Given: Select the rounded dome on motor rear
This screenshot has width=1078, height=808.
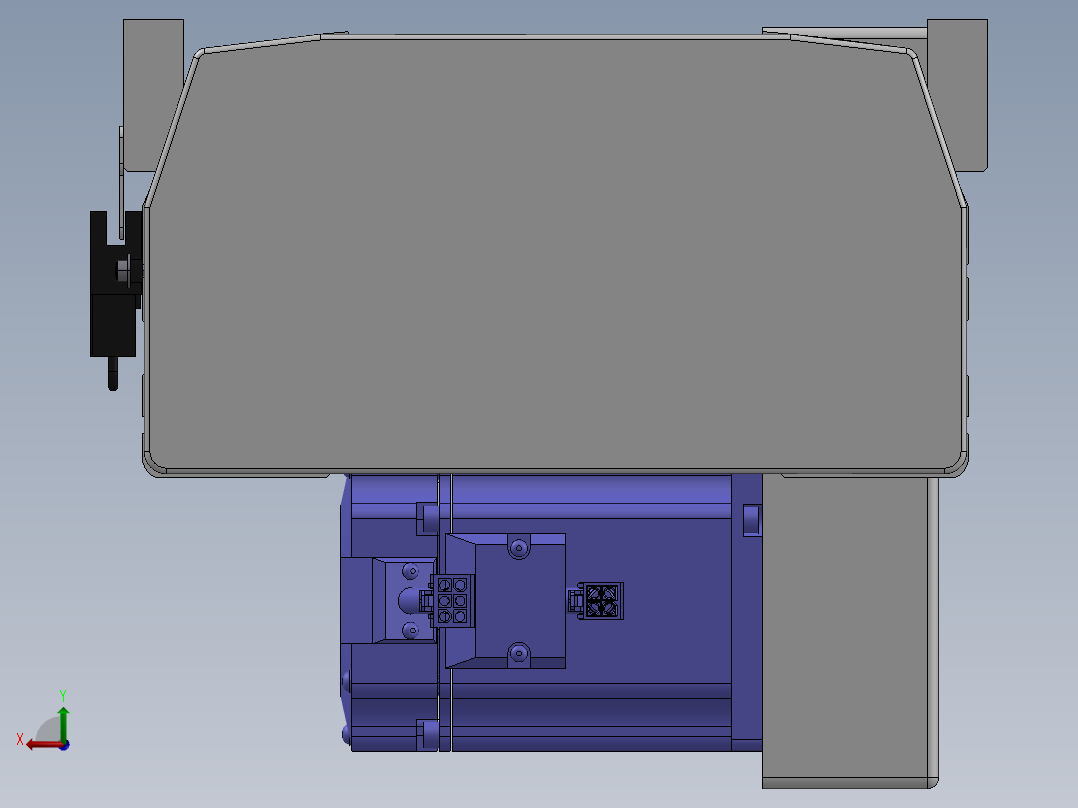Looking at the screenshot, I should point(408,600).
